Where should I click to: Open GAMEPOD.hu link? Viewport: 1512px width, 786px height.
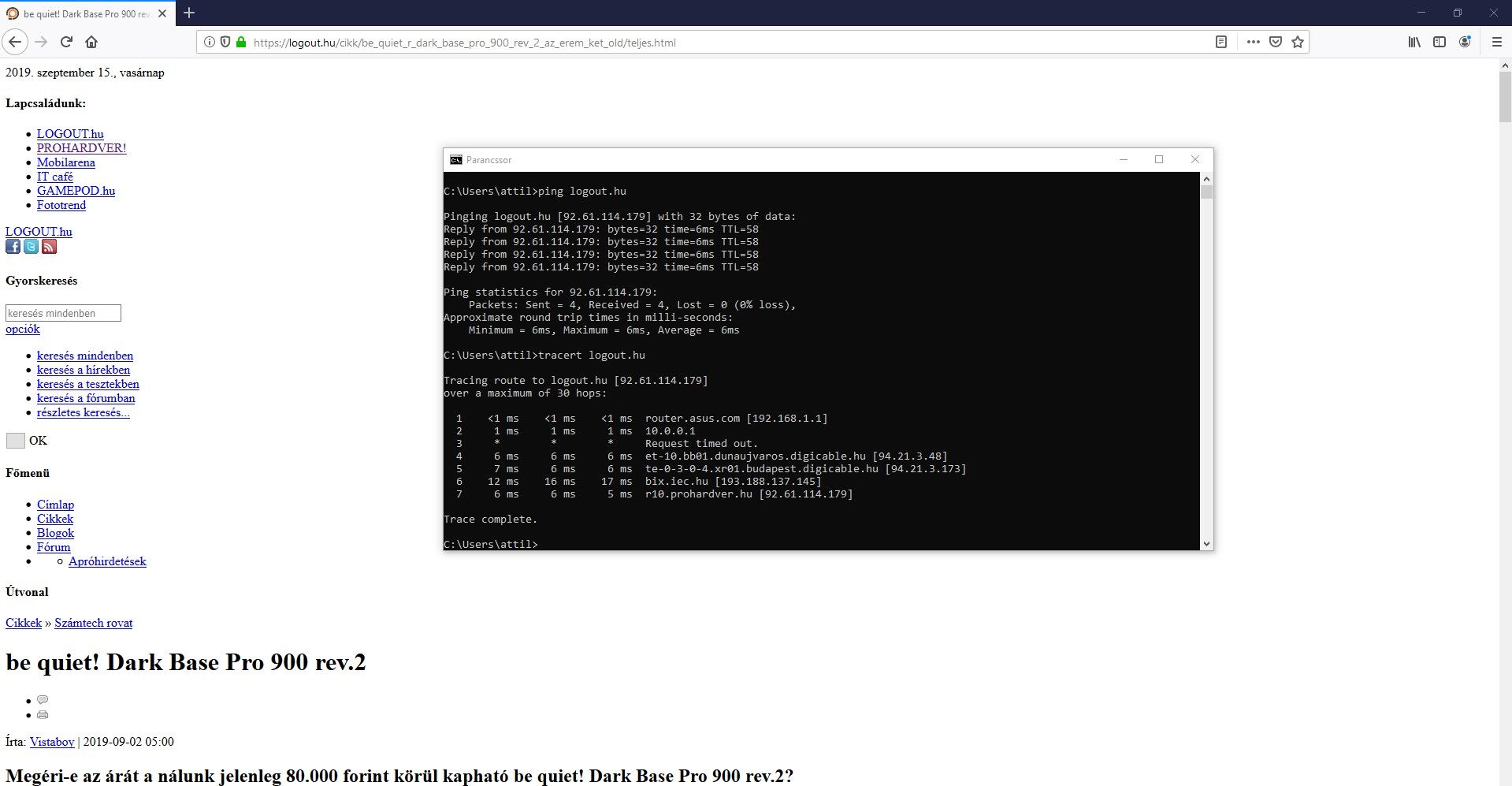coord(76,191)
